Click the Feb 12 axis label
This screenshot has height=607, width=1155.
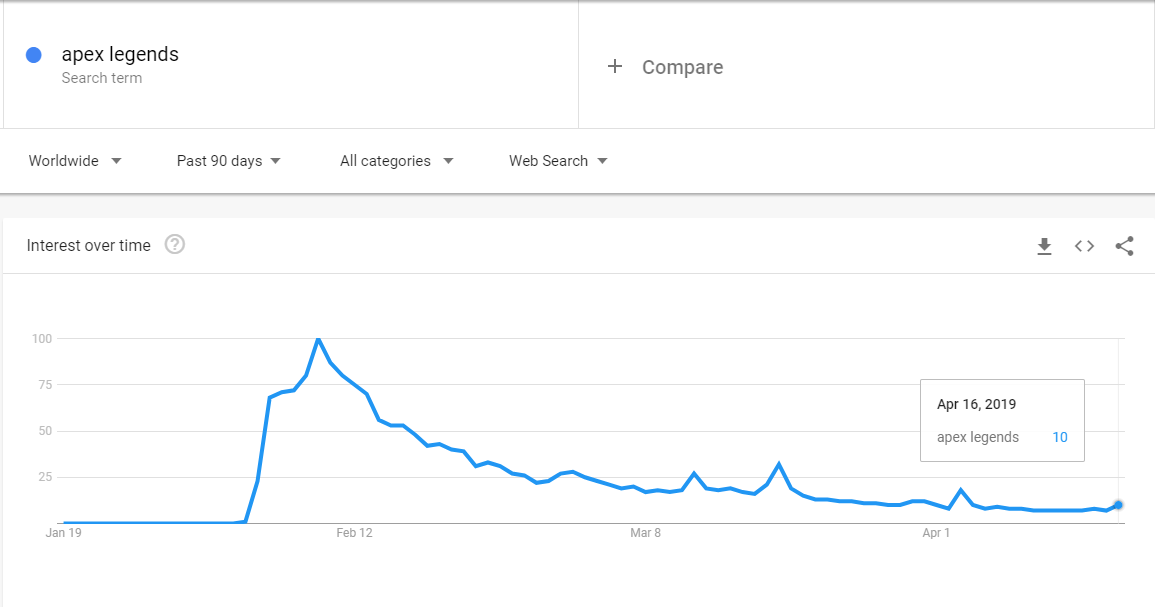354,533
